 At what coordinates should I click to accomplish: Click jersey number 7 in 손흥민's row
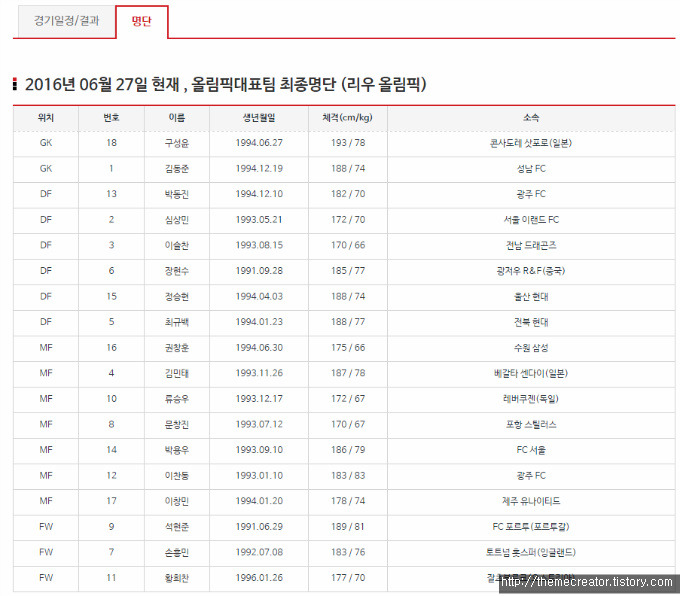click(x=111, y=553)
